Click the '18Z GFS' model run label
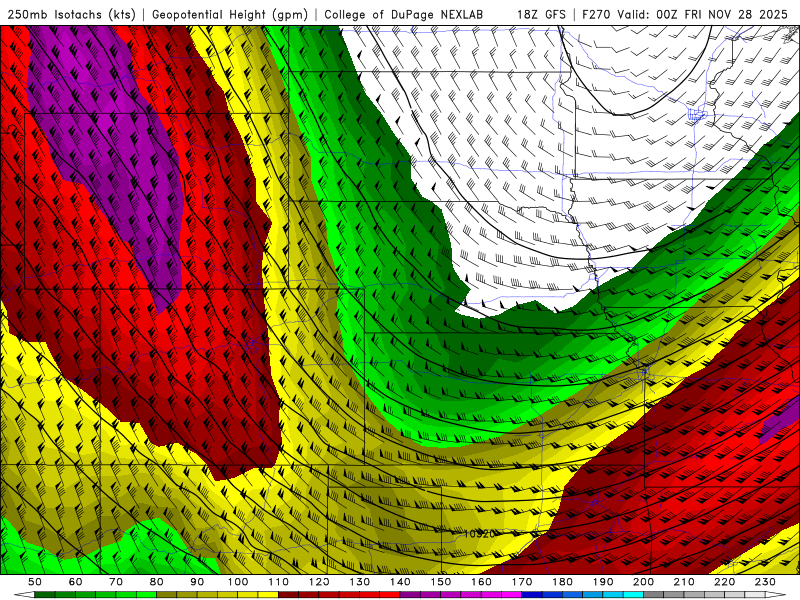 pyautogui.click(x=541, y=14)
